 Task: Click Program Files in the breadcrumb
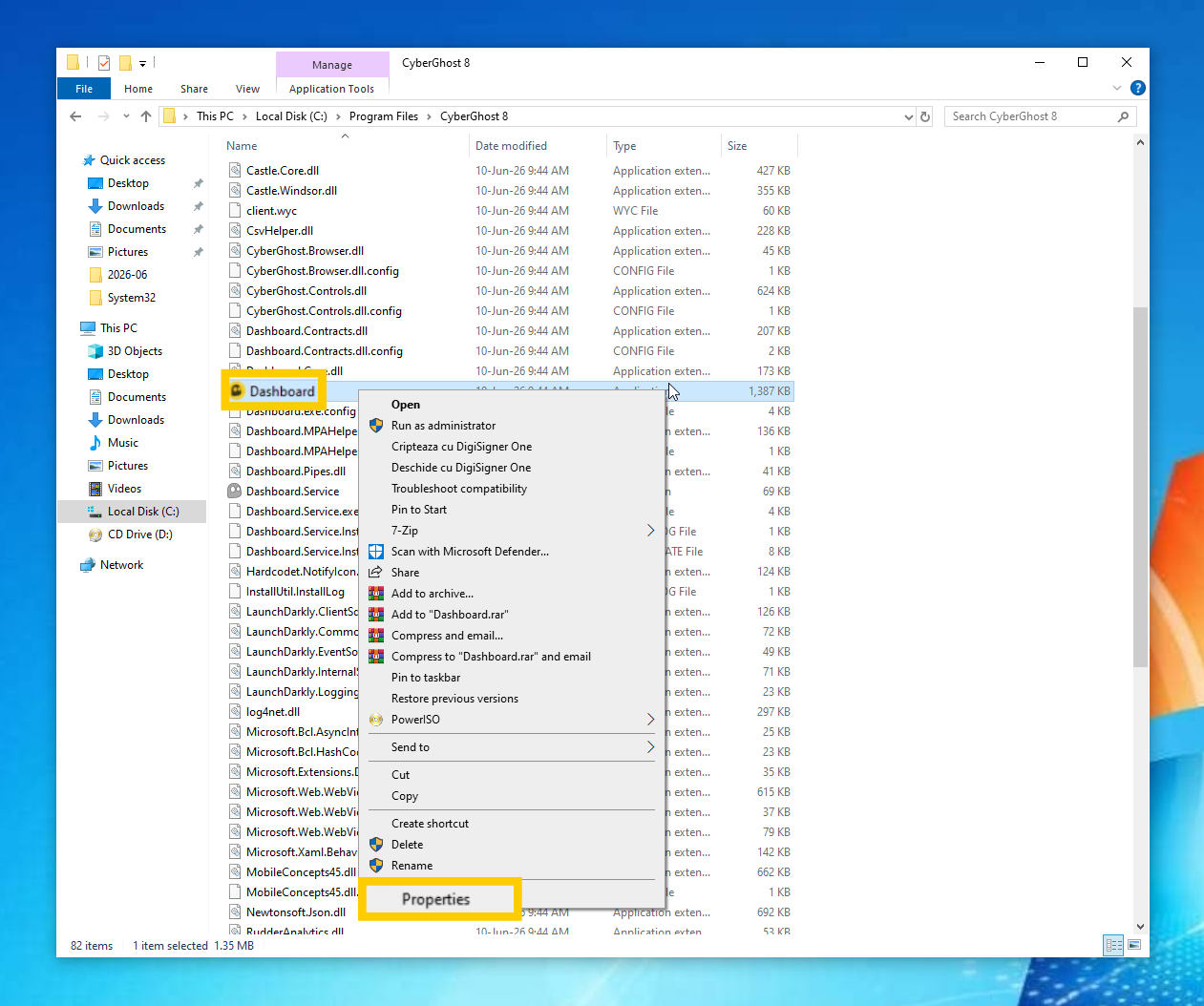384,116
